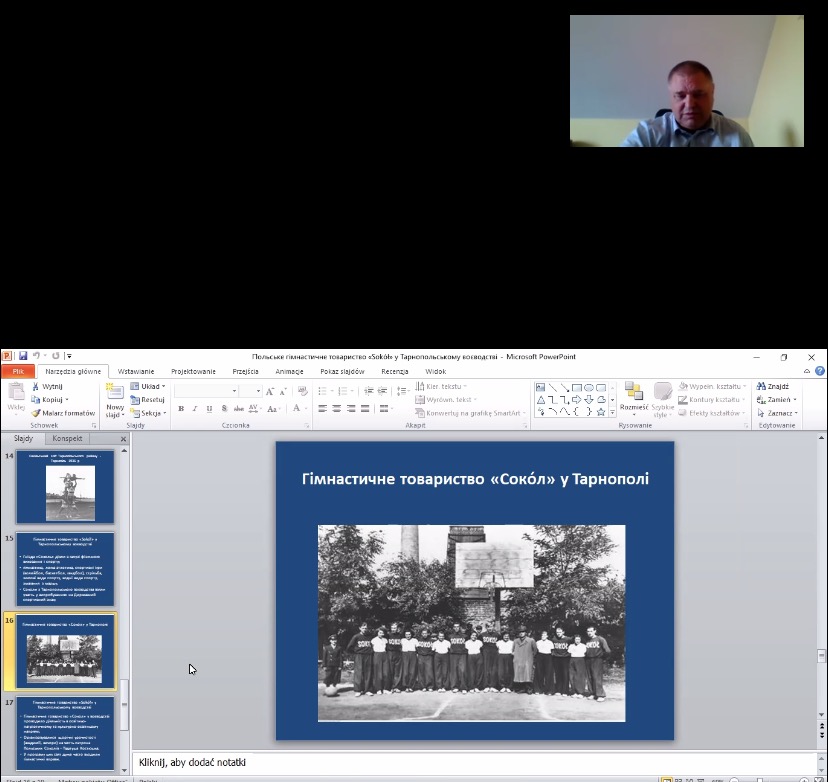Toggle italic formatting button
This screenshot has width=828, height=782.
(x=195, y=409)
